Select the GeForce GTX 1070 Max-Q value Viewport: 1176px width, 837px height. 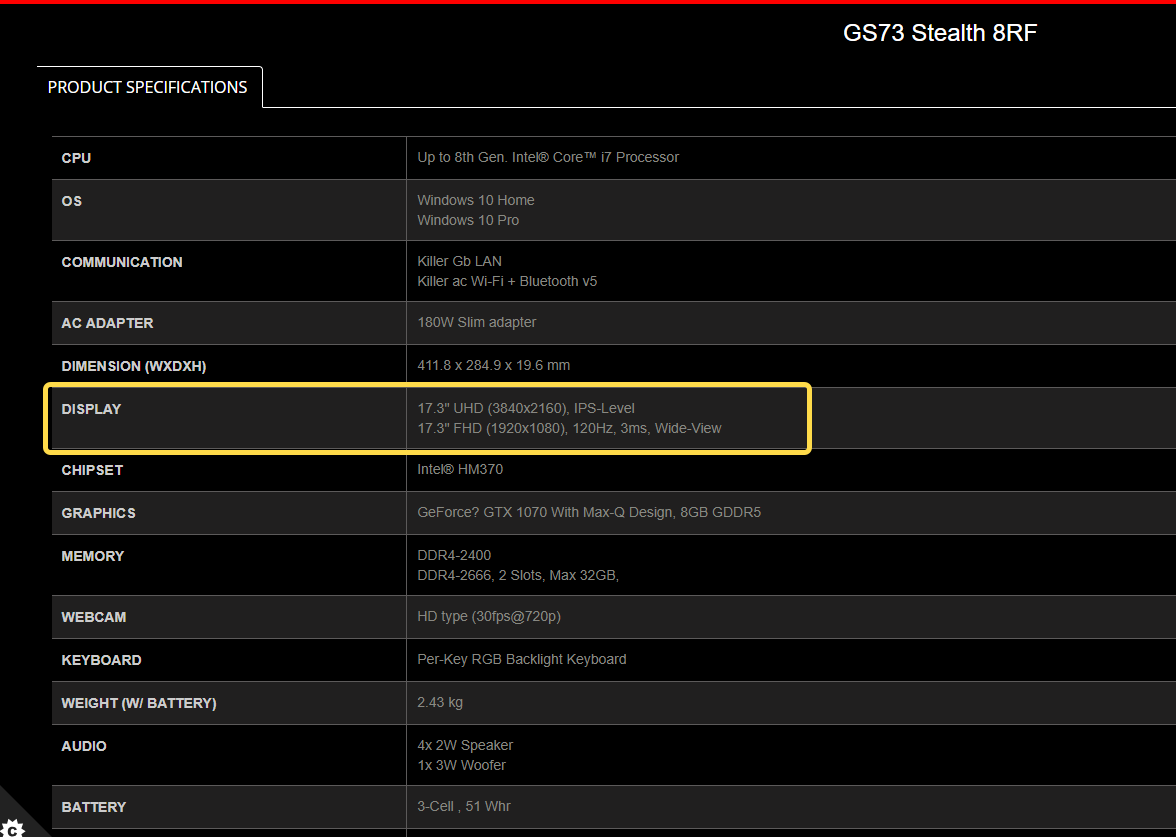coord(589,512)
